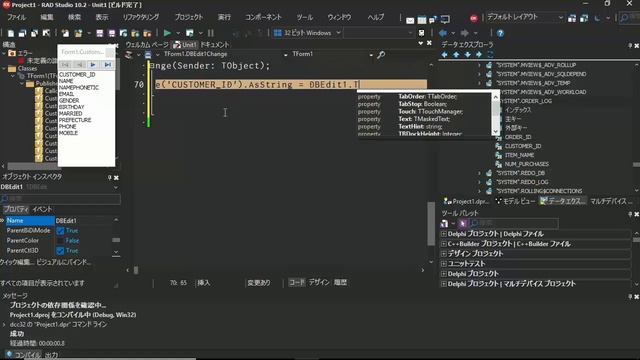Screen dimensions: 640x360
Task: Click the save desktop layout icon
Action: click(x=572, y=18)
